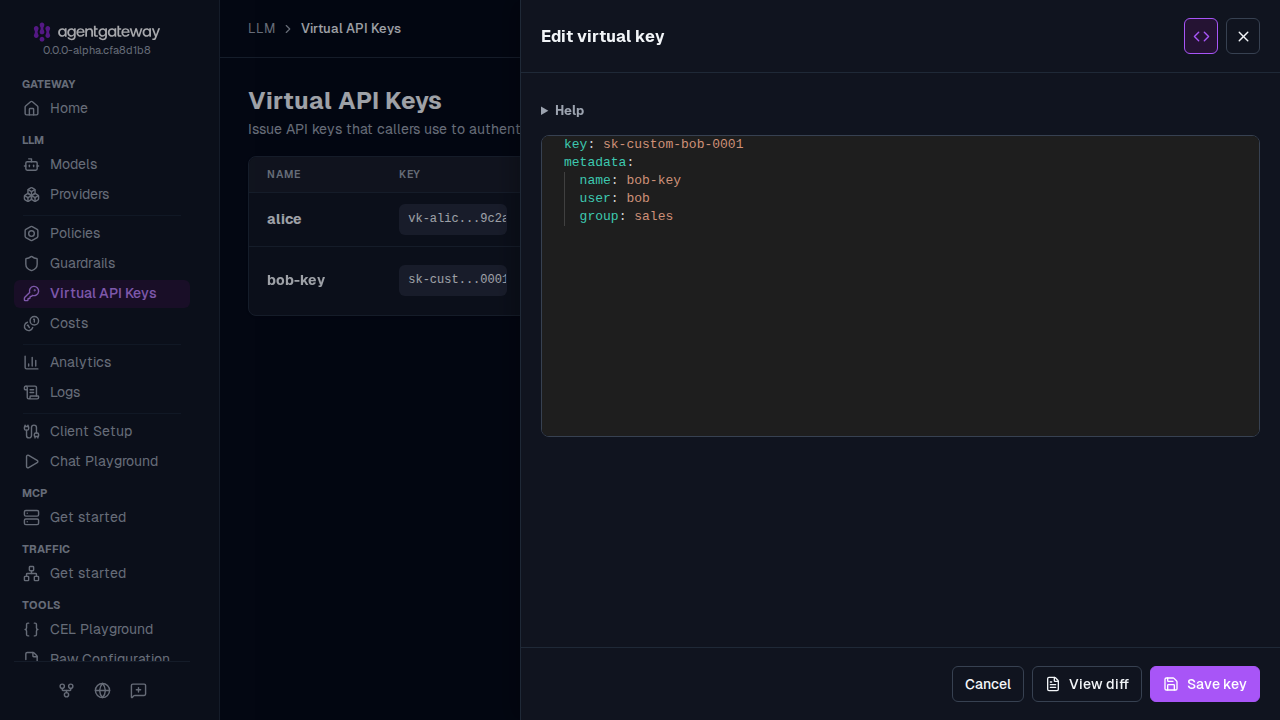Open View diff
The width and height of the screenshot is (1280, 720).
(x=1087, y=684)
